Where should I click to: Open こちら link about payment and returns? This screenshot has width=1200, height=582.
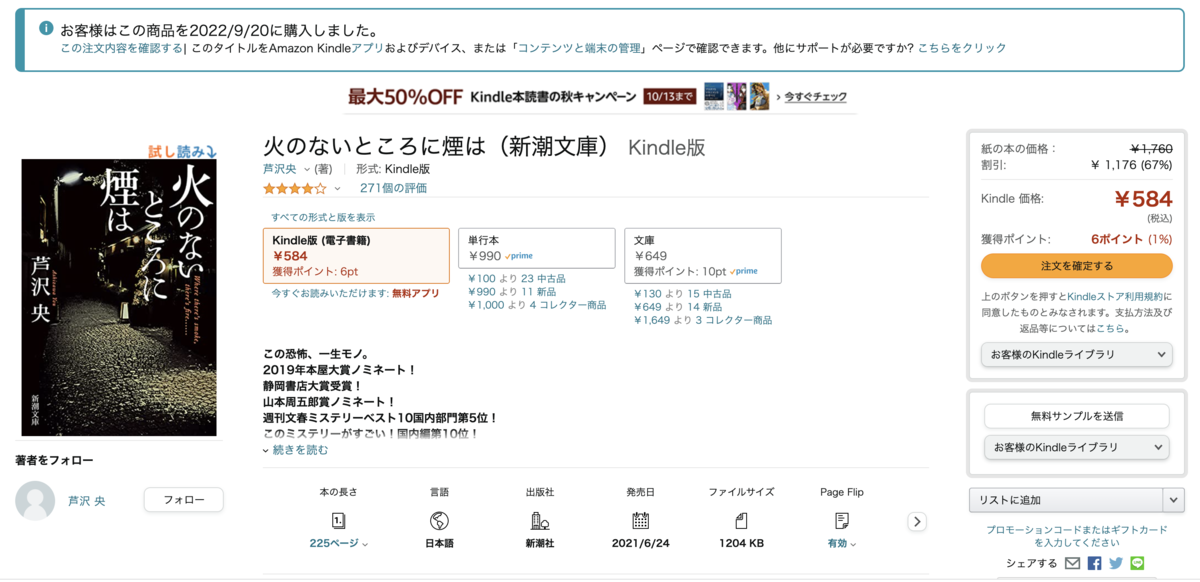point(1110,327)
